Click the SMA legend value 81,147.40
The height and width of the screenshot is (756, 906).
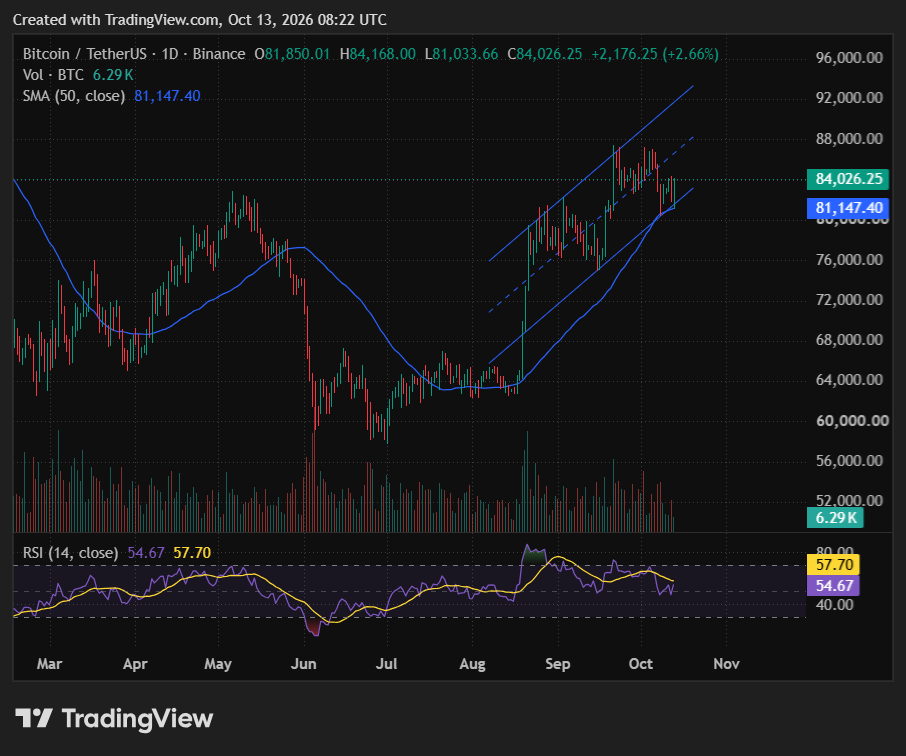coord(168,96)
